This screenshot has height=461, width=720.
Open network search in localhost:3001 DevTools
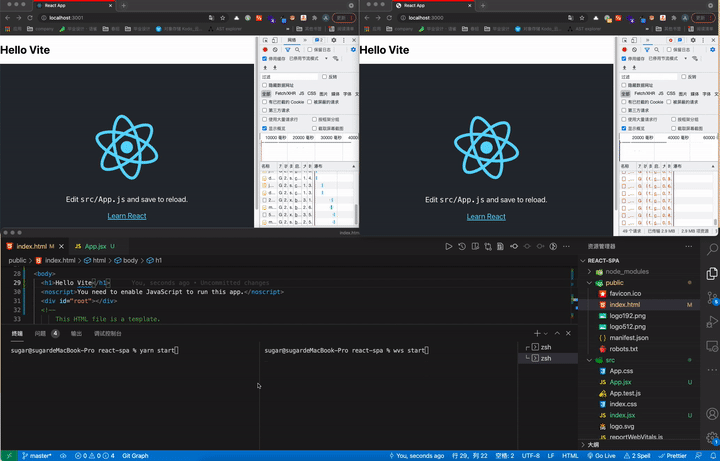(x=298, y=50)
